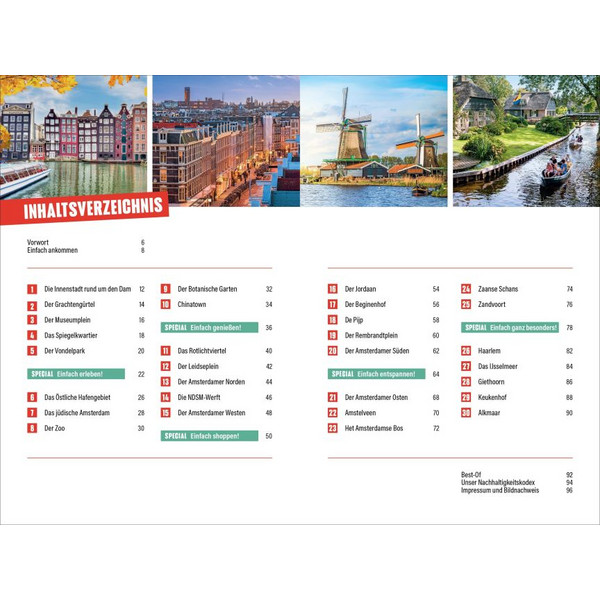Image resolution: width=600 pixels, height=600 pixels.
Task: Click the Giethoorn canal boat photo
Action: point(527,141)
